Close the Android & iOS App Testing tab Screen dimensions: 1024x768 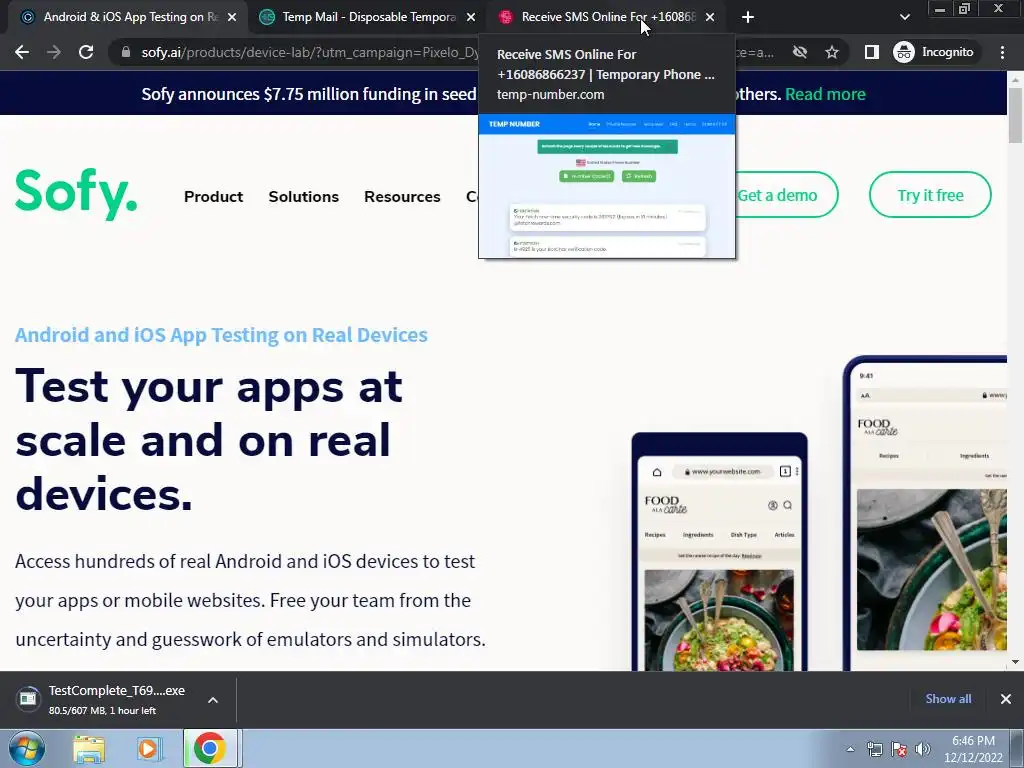click(232, 17)
